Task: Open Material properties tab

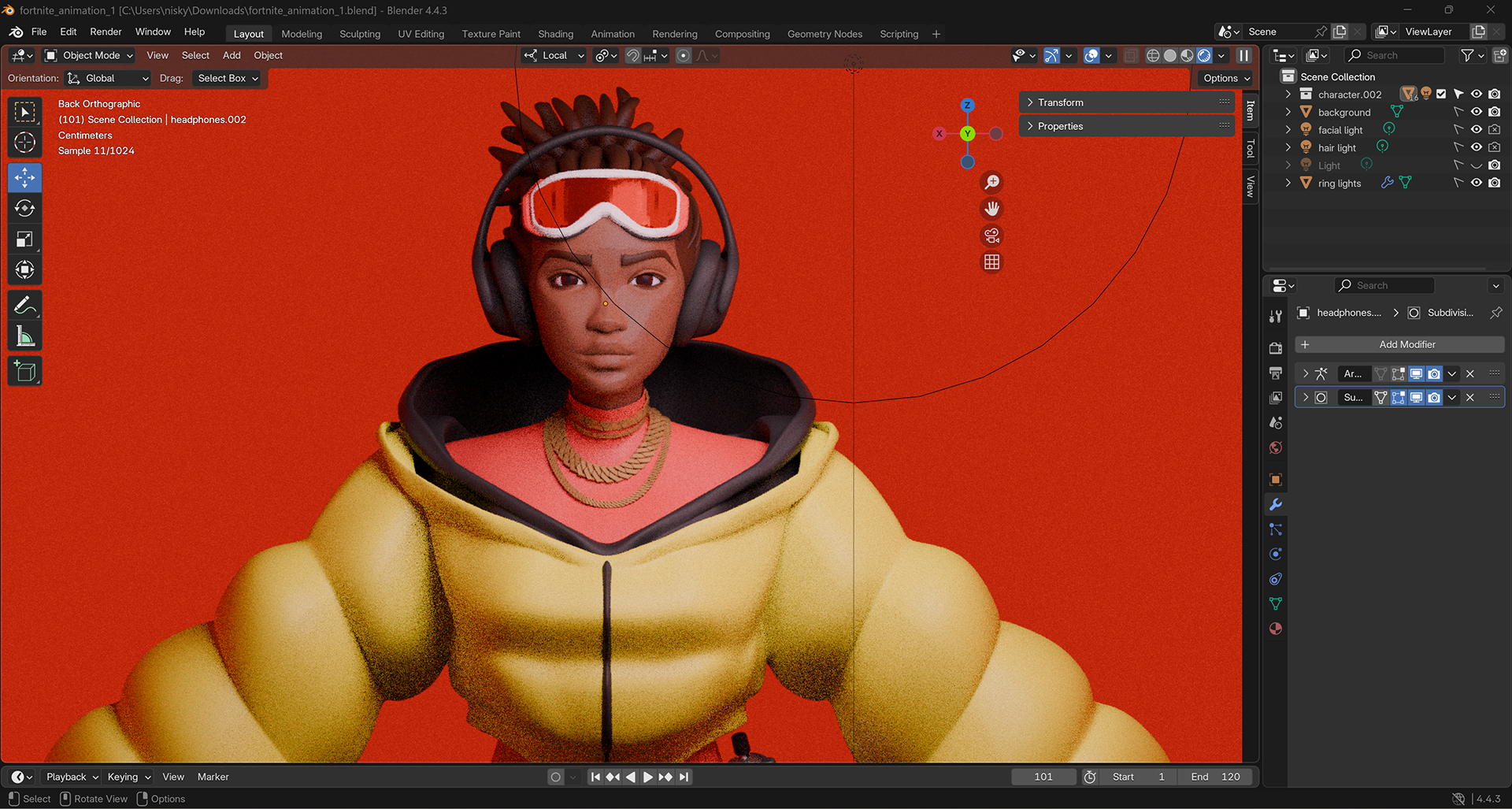Action: pyautogui.click(x=1276, y=629)
